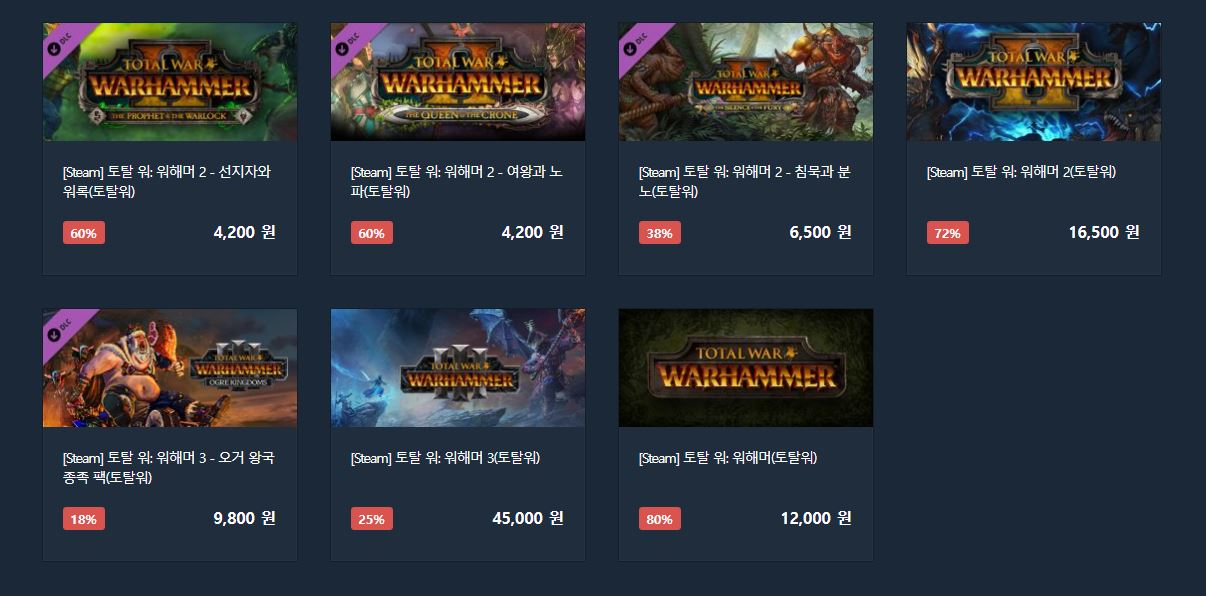Select title 토탈 워: 워해머 2 - 여왕과 노파
This screenshot has width=1206, height=596.
pyautogui.click(x=456, y=182)
